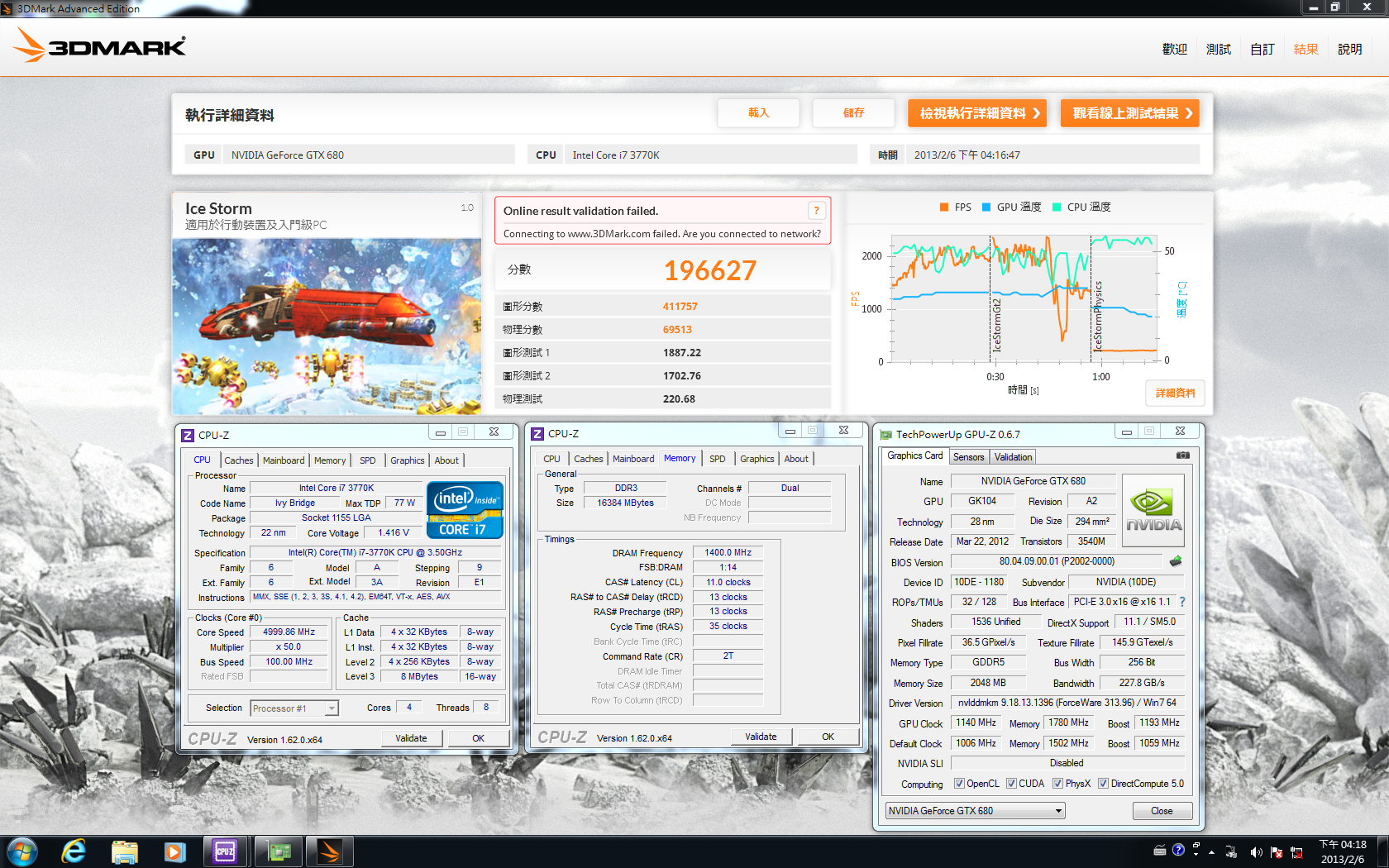
Task: Open Action Center flag icon in tray
Action: 1277,852
